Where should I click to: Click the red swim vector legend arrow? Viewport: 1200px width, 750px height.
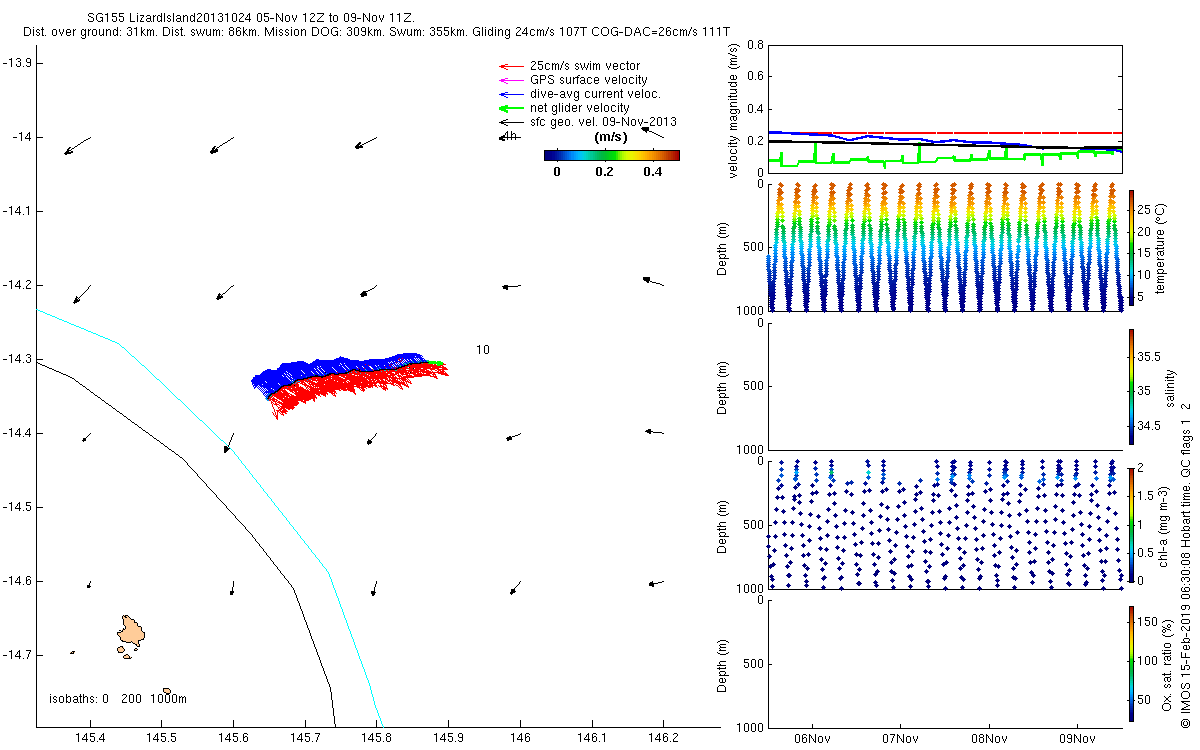point(512,66)
